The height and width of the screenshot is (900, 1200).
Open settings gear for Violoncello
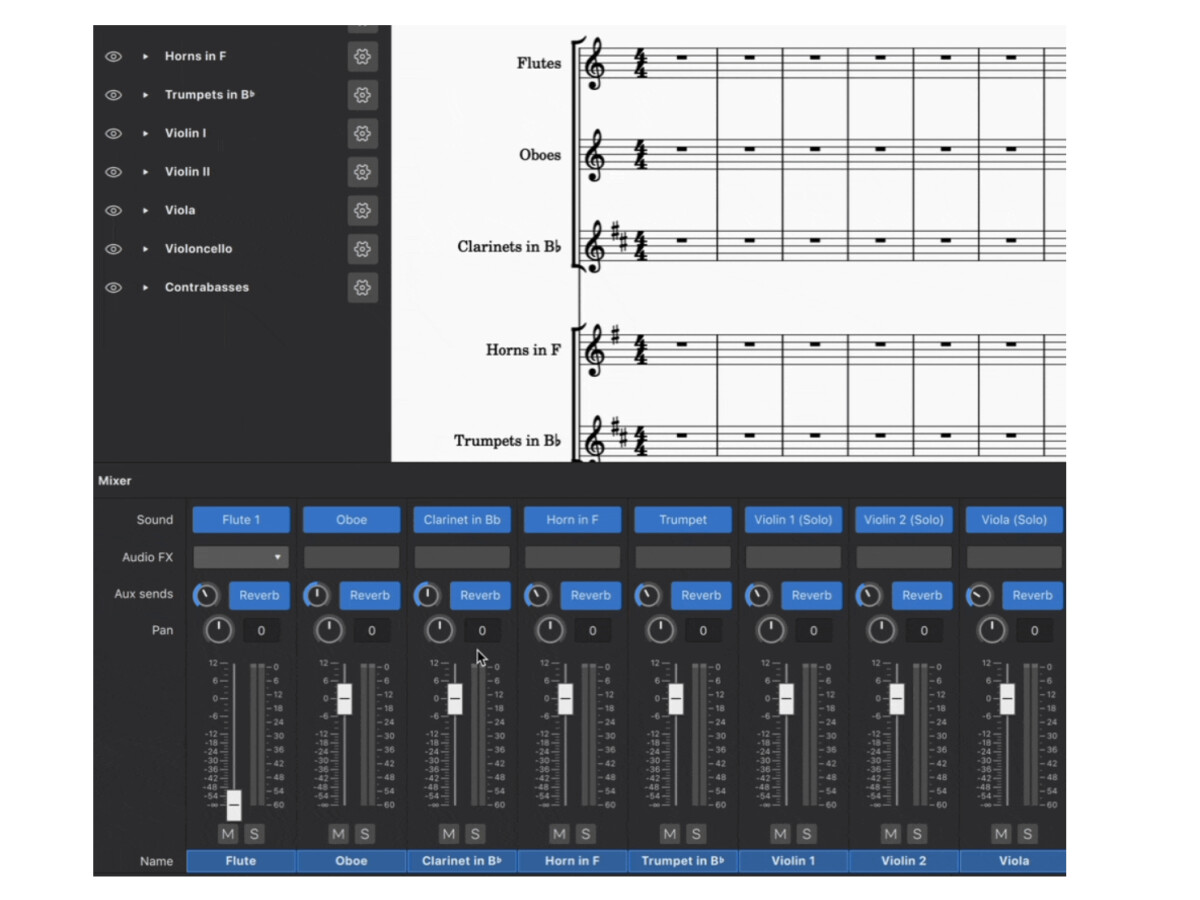pyautogui.click(x=362, y=249)
